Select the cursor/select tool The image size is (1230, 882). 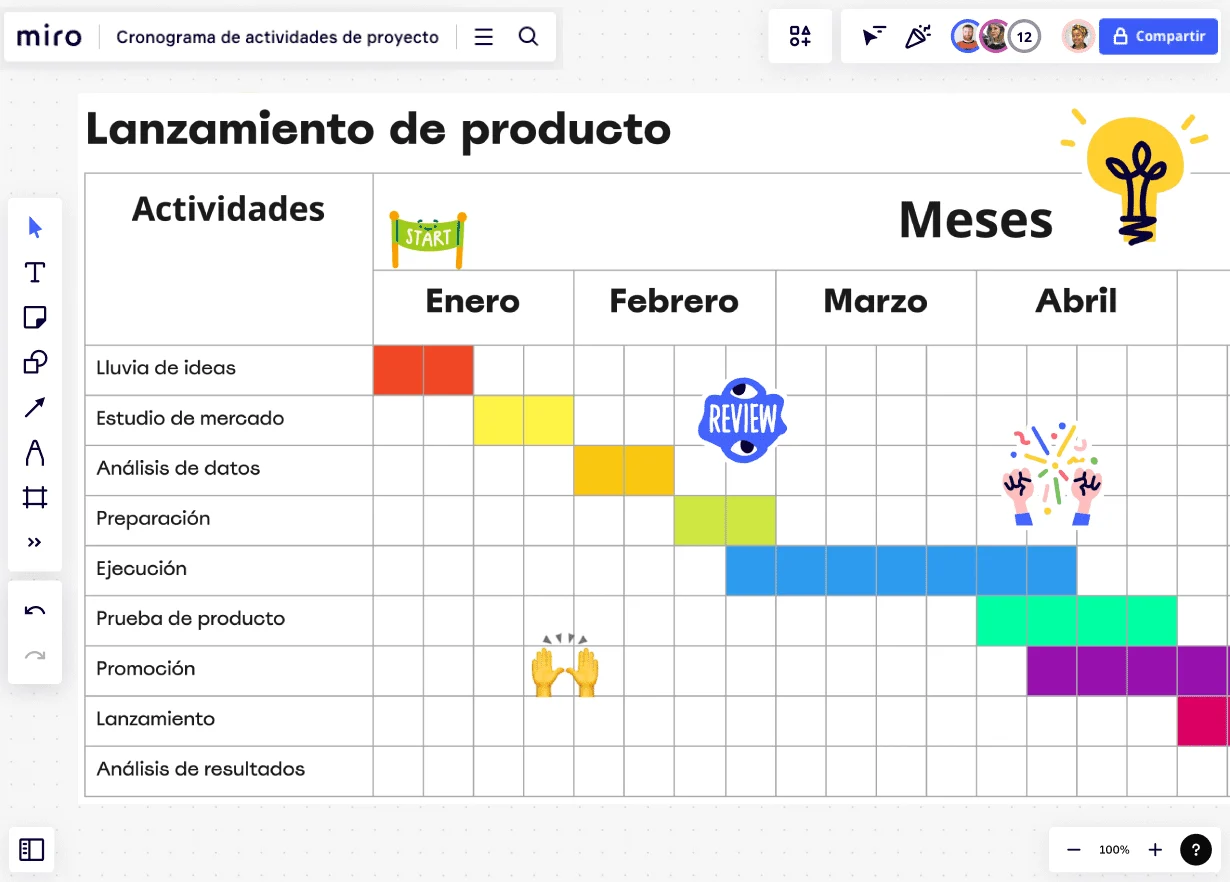(x=34, y=227)
